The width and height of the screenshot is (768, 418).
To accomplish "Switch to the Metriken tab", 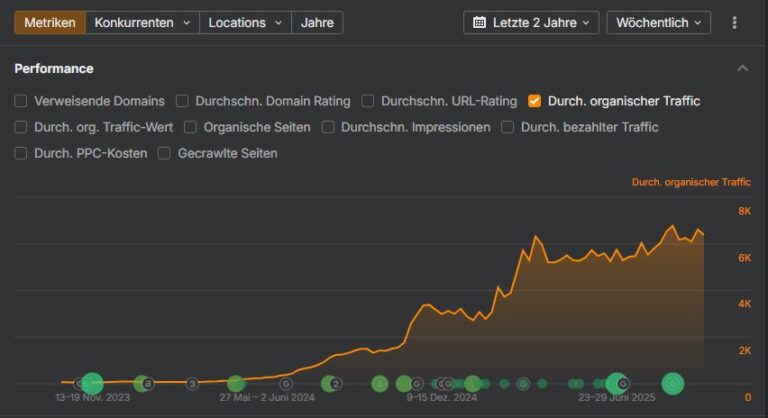I will pyautogui.click(x=50, y=22).
